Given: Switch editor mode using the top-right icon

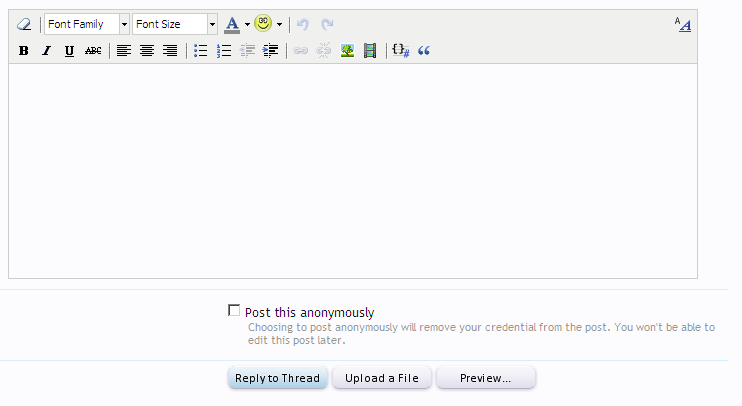Looking at the screenshot, I should point(682,25).
